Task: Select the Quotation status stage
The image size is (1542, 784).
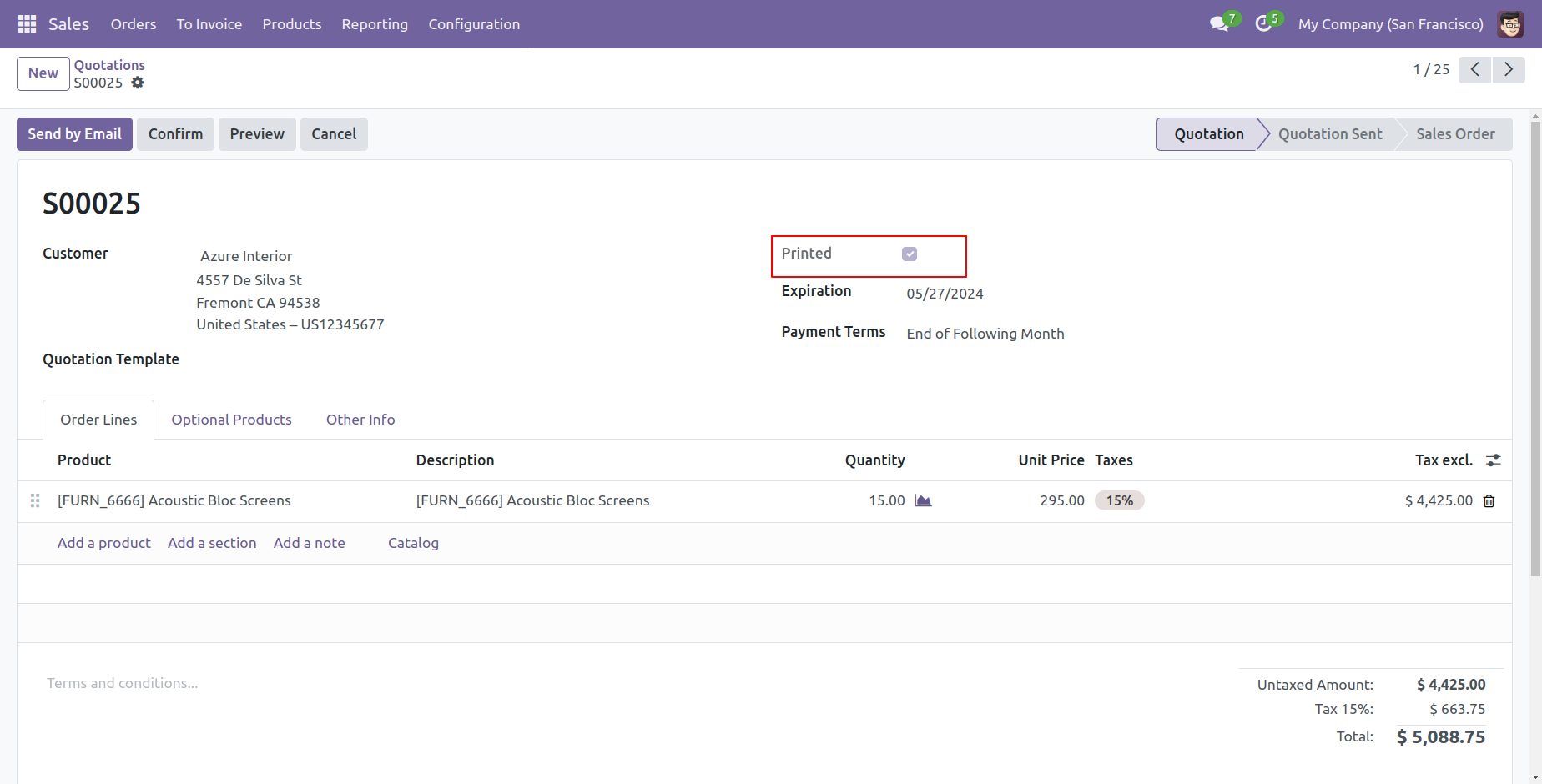Action: (1208, 134)
